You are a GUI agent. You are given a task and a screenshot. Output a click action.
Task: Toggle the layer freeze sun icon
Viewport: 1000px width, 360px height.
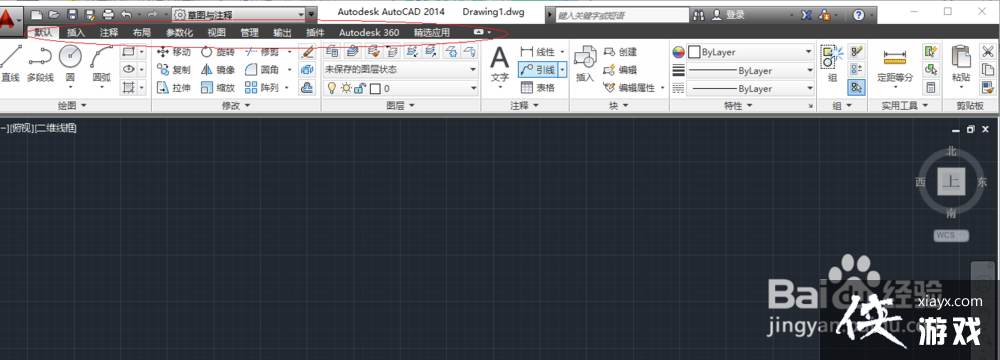click(346, 89)
